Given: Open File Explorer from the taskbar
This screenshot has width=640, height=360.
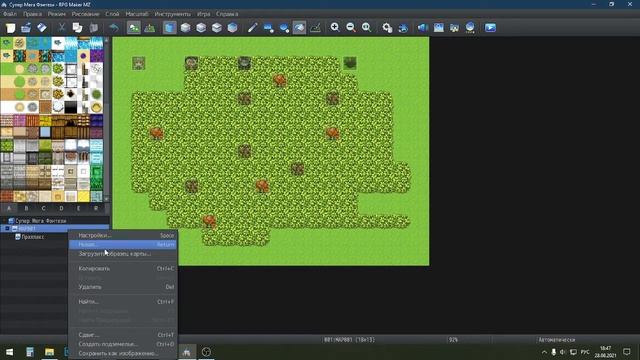Looking at the screenshot, I should click(x=49, y=352).
